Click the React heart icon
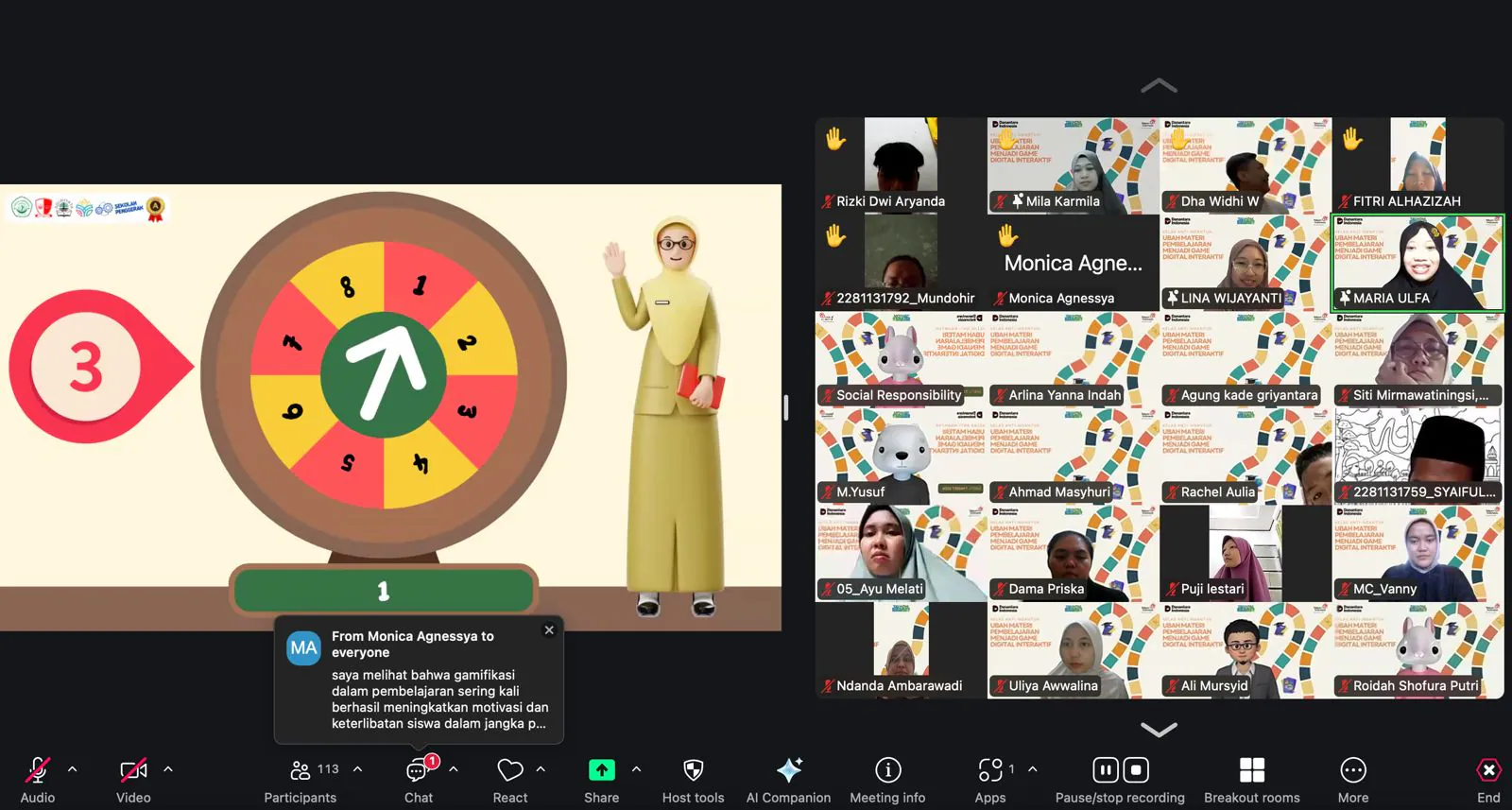This screenshot has width=1512, height=810. [510, 771]
